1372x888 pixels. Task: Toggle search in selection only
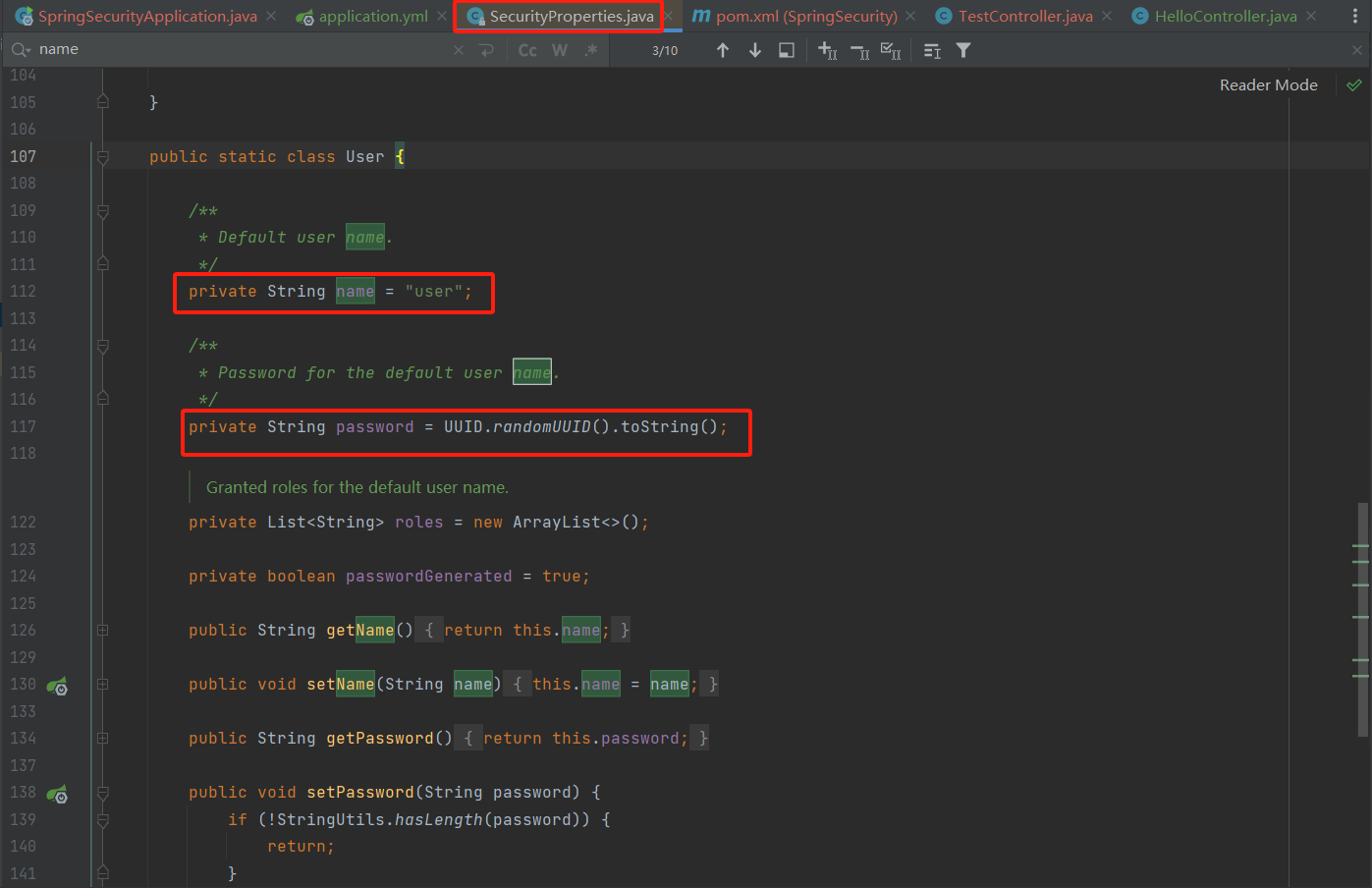(x=787, y=50)
